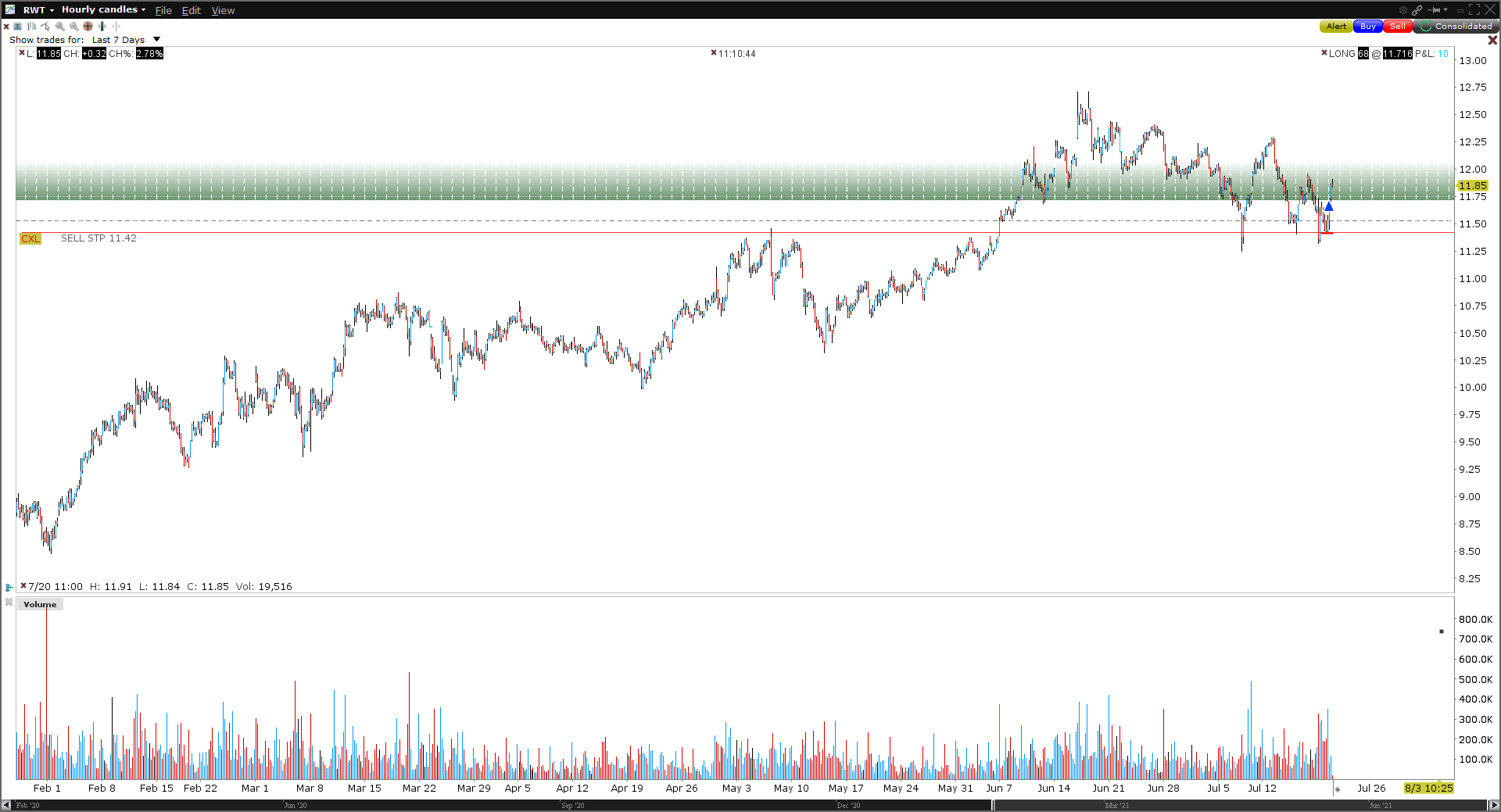The image size is (1501, 812).
Task: Click the small plus at time axis end
Action: tap(1338, 789)
